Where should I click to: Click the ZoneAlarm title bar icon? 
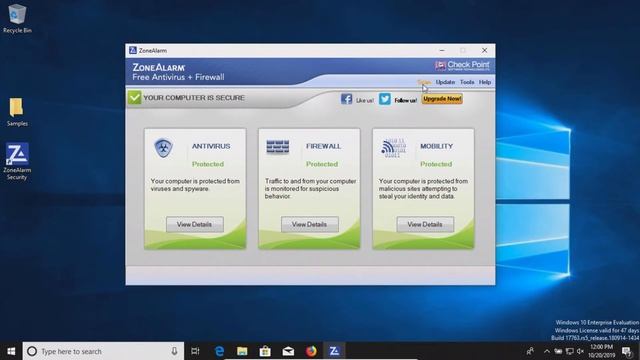coord(133,51)
